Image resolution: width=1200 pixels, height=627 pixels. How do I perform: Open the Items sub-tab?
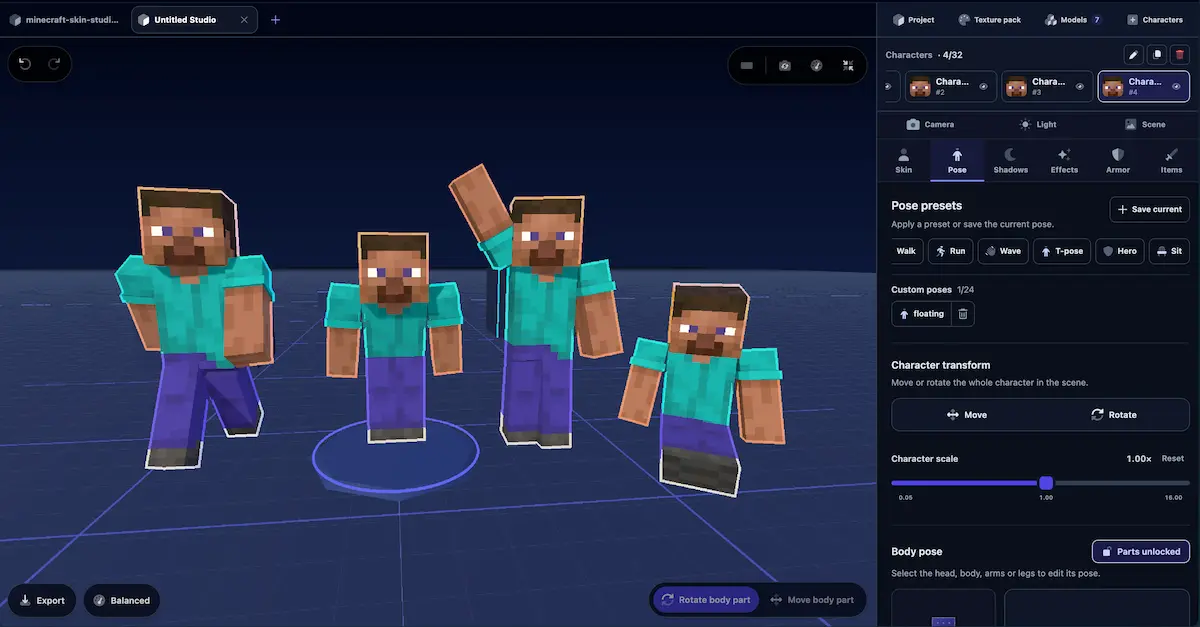click(x=1171, y=161)
